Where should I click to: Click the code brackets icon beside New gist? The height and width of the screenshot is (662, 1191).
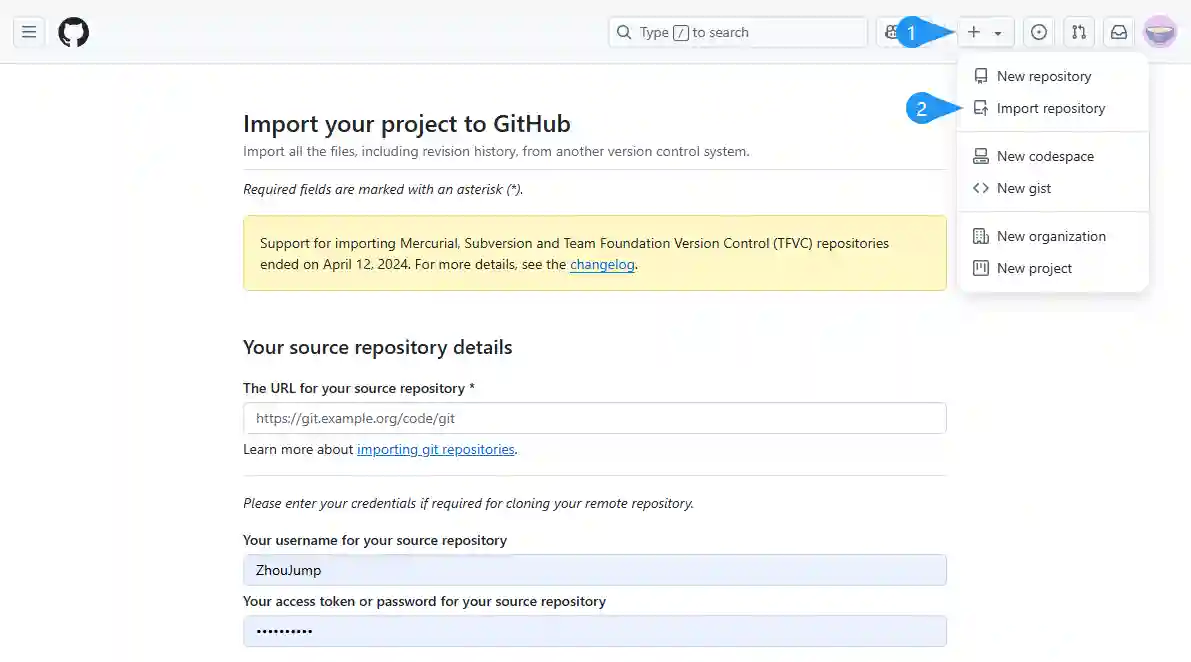(981, 188)
